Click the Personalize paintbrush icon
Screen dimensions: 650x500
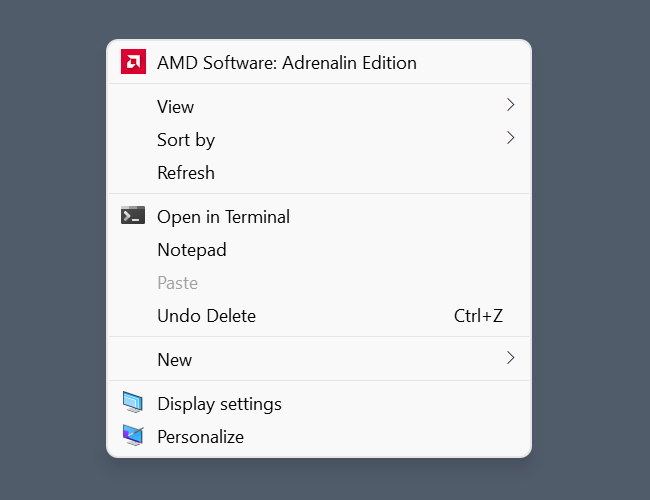(x=133, y=436)
